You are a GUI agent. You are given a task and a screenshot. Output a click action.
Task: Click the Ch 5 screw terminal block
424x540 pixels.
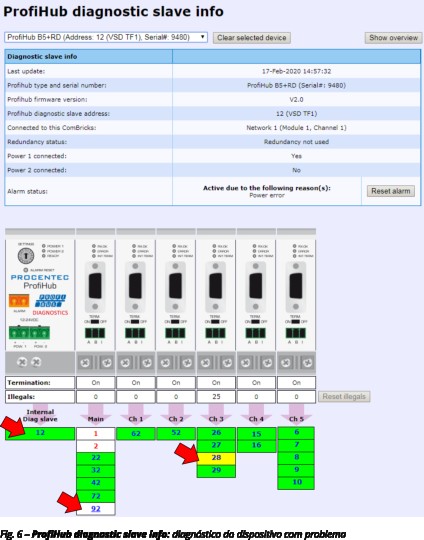(x=296, y=333)
